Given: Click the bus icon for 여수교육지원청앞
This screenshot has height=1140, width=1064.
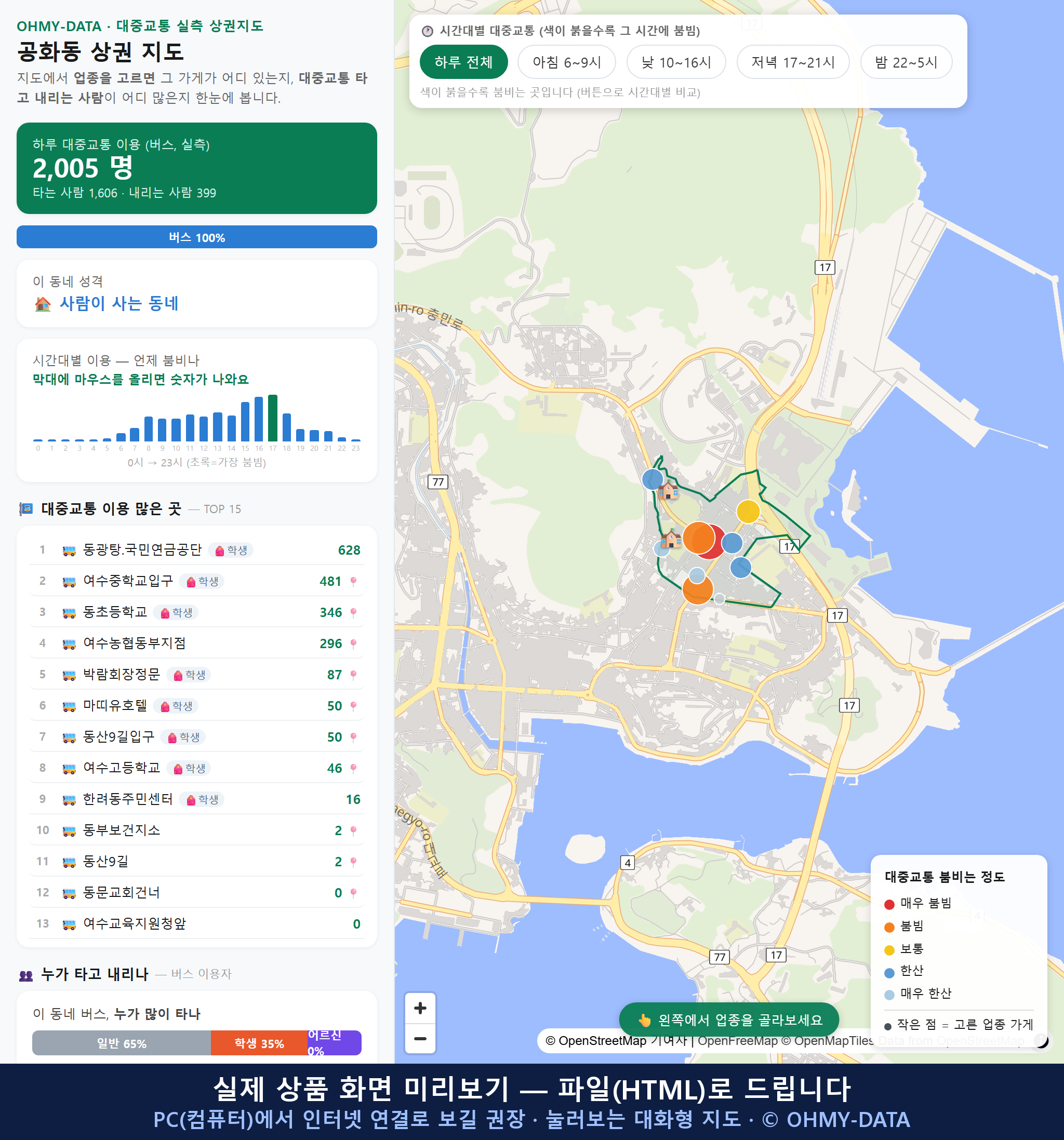Looking at the screenshot, I should pyautogui.click(x=69, y=924).
